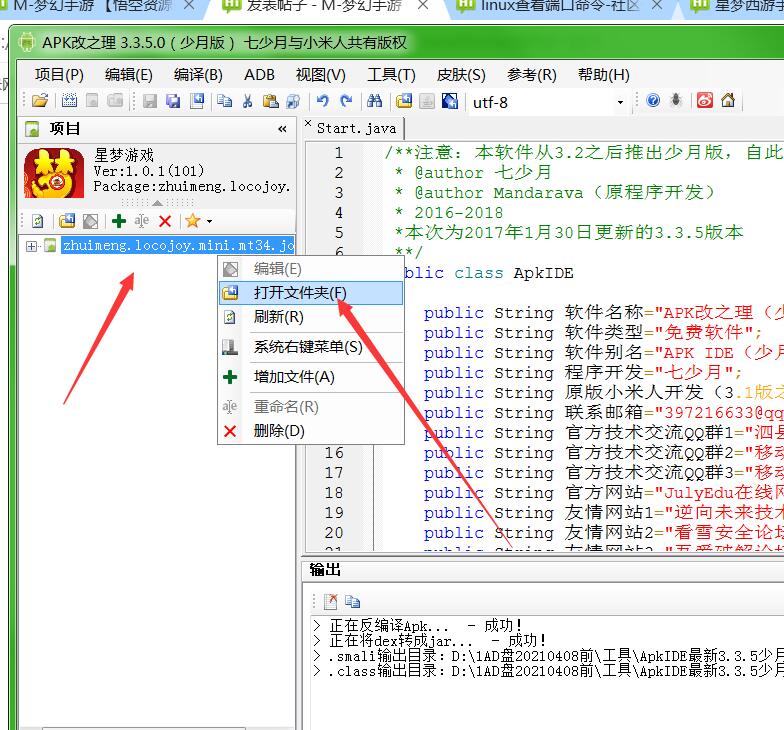The image size is (784, 730).
Task: Open the 工具(T) menu
Action: pos(391,75)
